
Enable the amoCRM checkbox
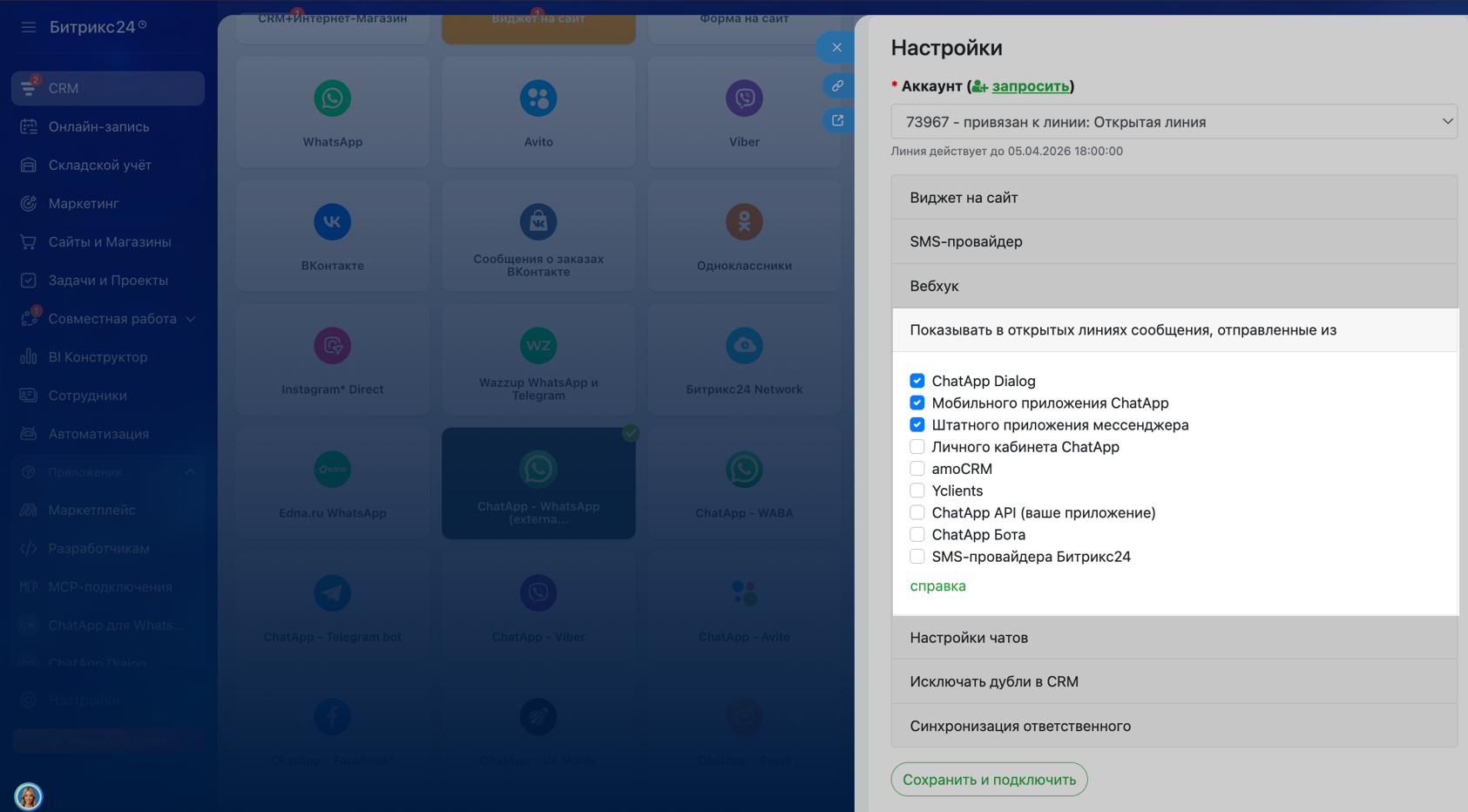pos(917,469)
